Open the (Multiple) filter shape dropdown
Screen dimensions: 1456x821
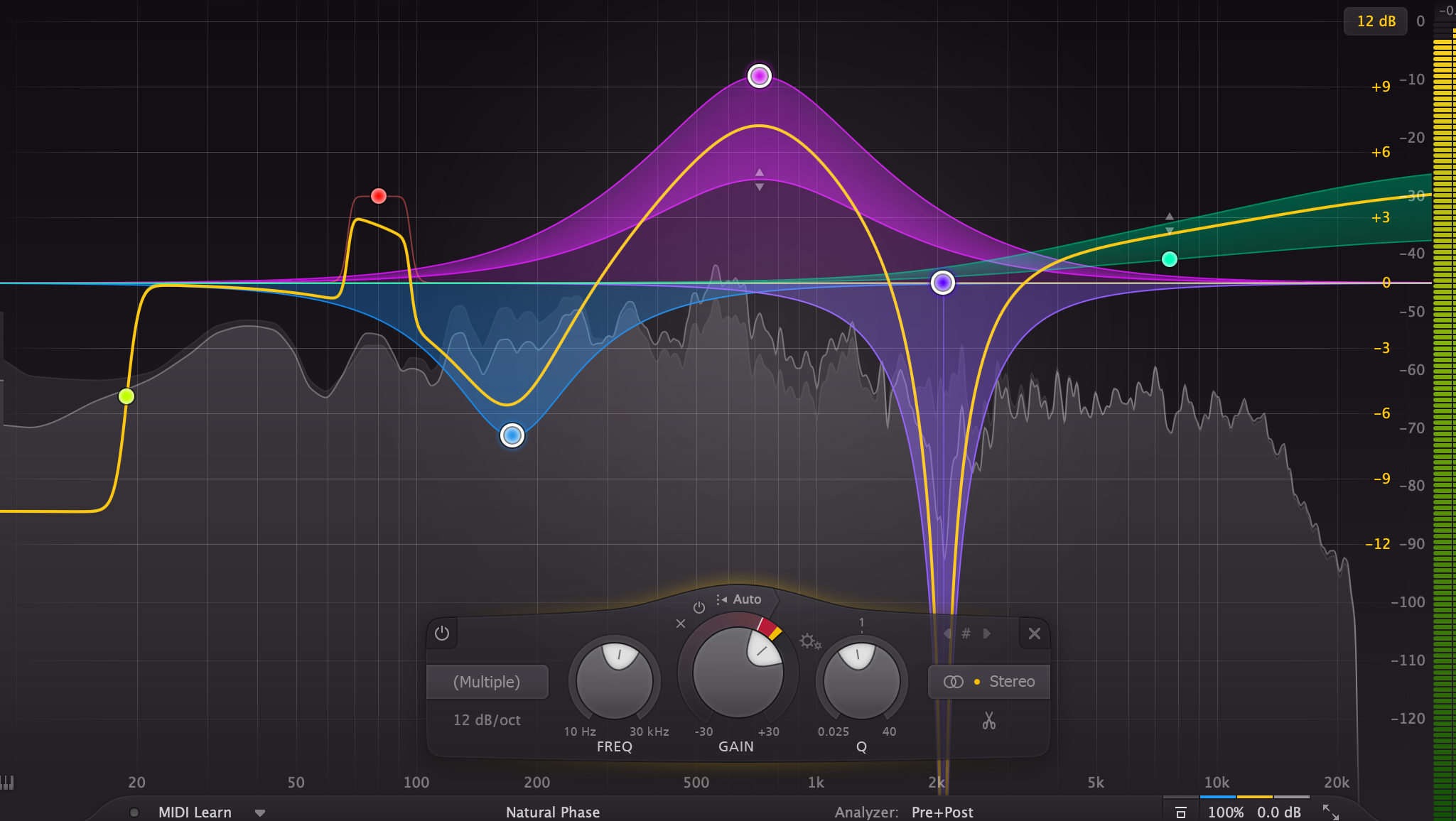tap(487, 682)
